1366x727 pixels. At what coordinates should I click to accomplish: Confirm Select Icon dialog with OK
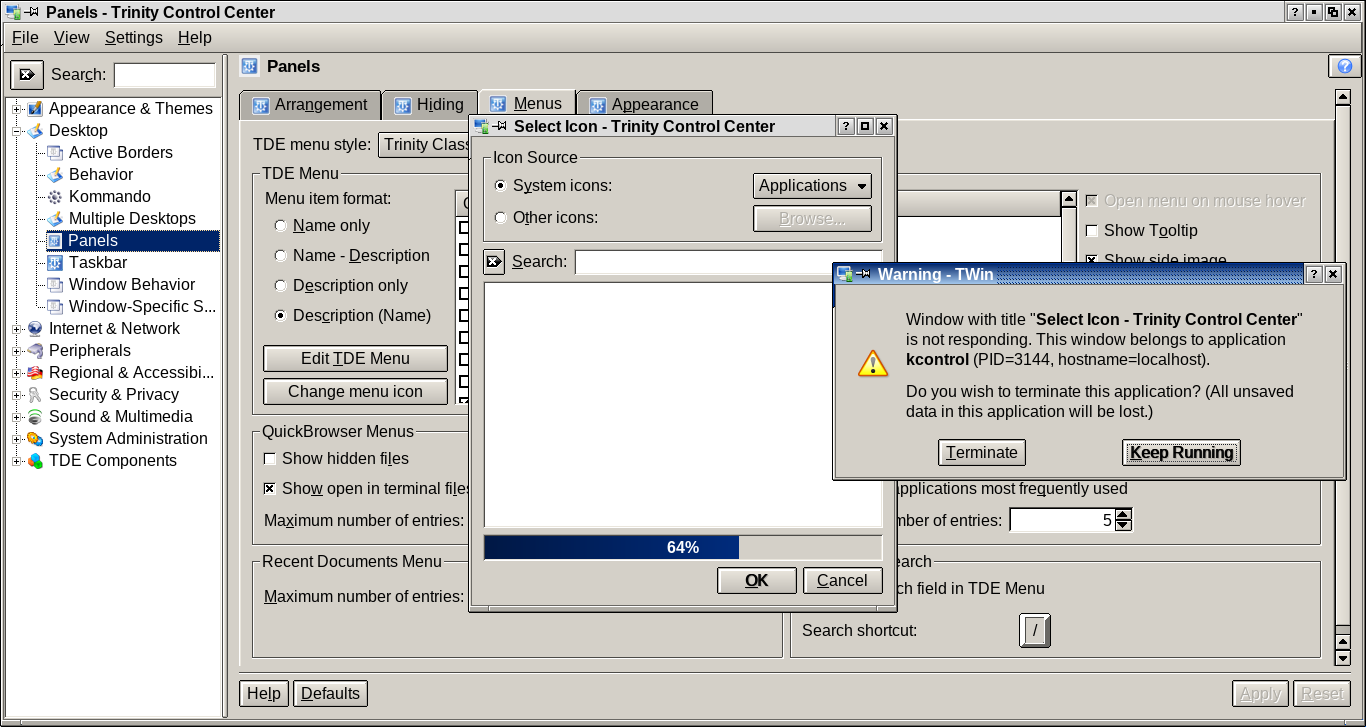coord(757,581)
